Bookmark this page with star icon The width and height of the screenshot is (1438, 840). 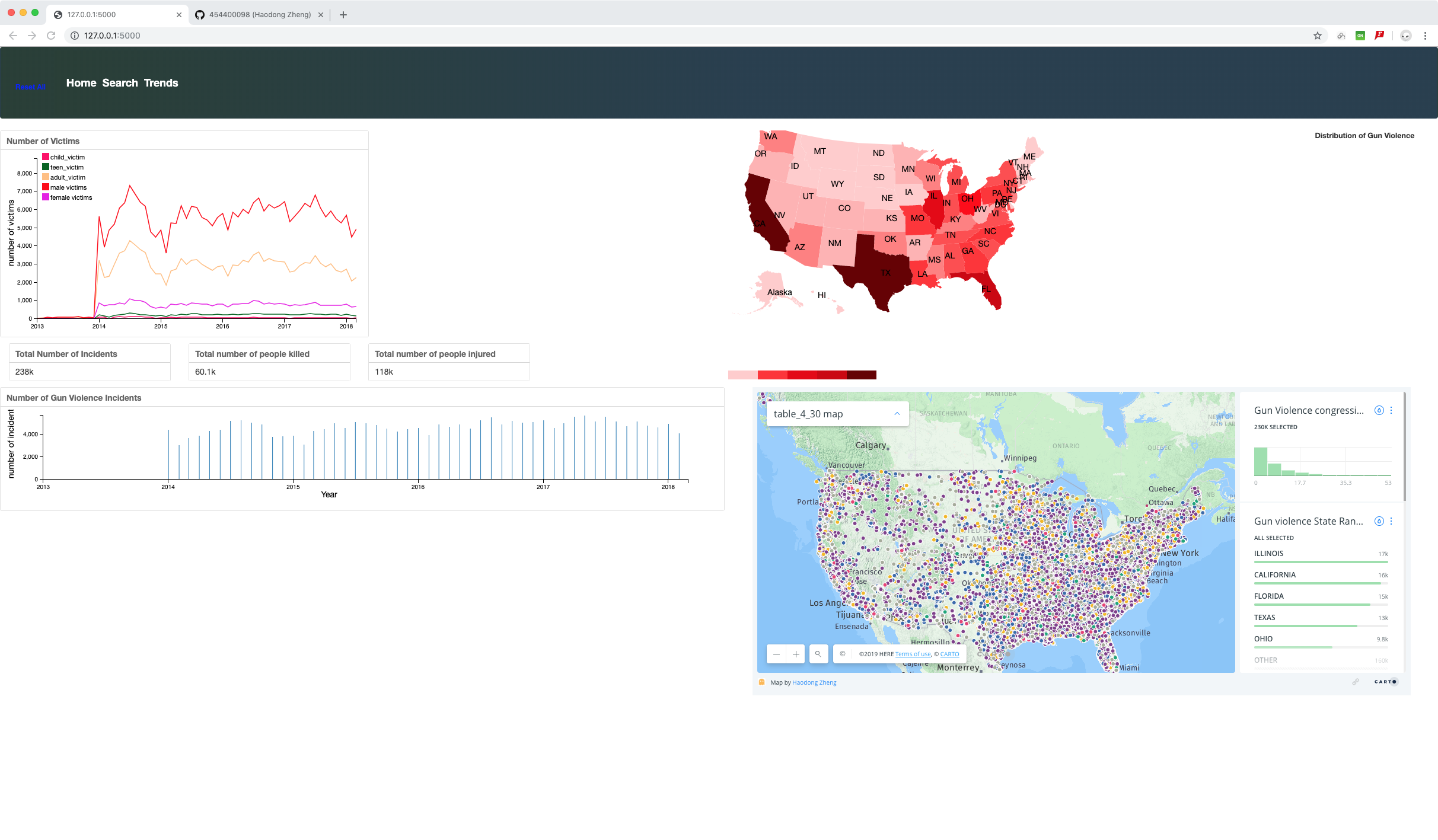click(1317, 36)
